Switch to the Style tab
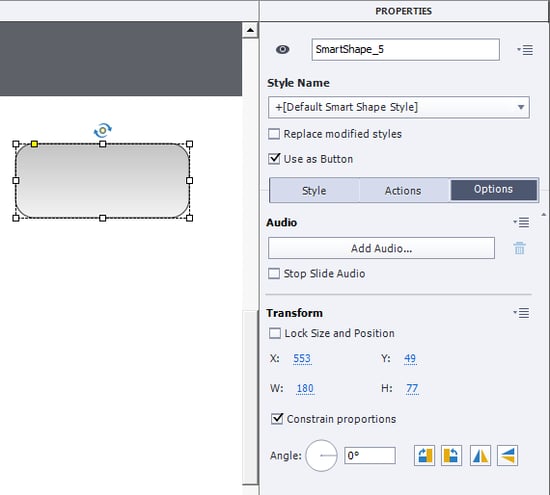Screen dimensions: 550x495 click(x=314, y=190)
